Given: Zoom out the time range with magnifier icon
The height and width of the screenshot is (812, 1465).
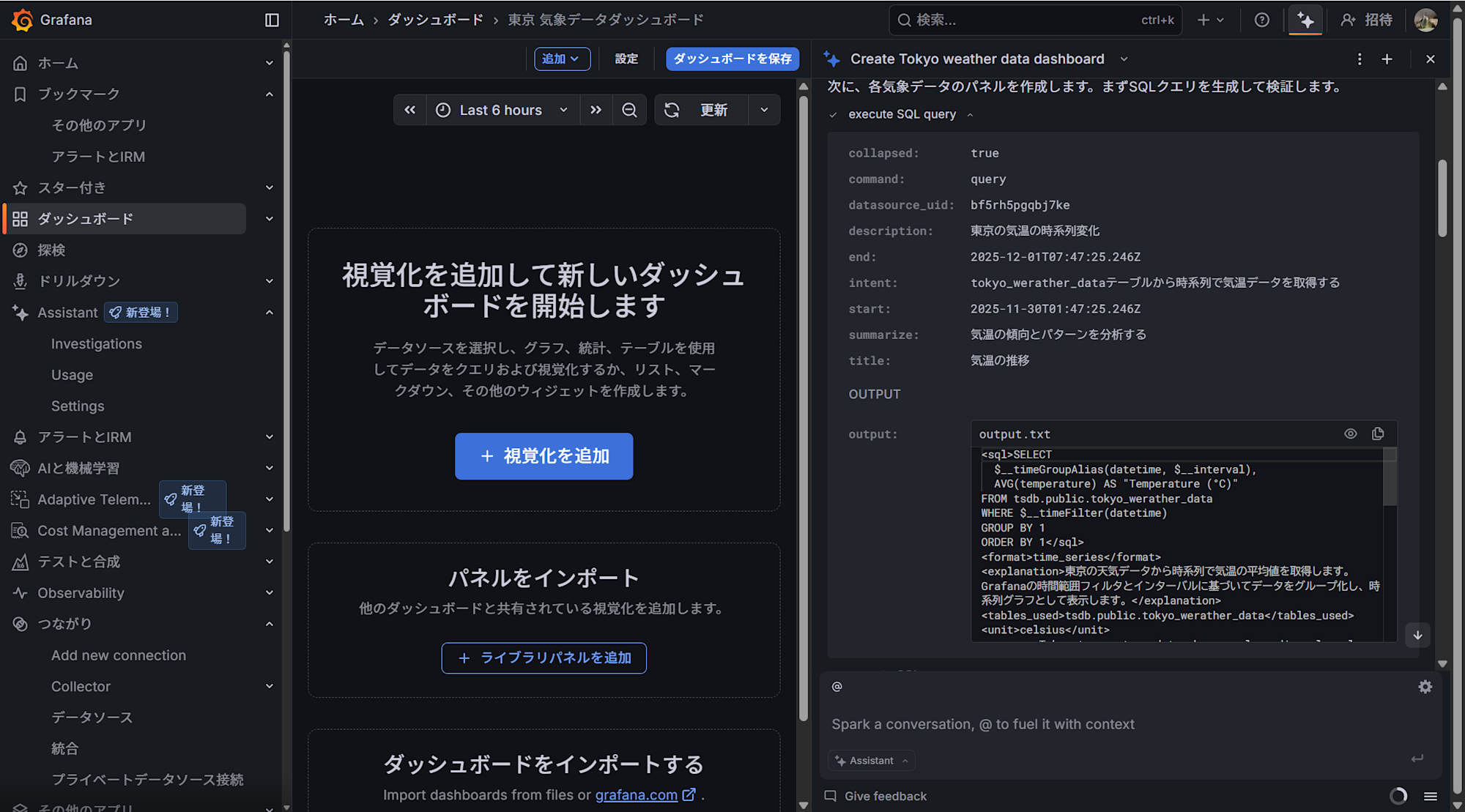Looking at the screenshot, I should point(629,109).
